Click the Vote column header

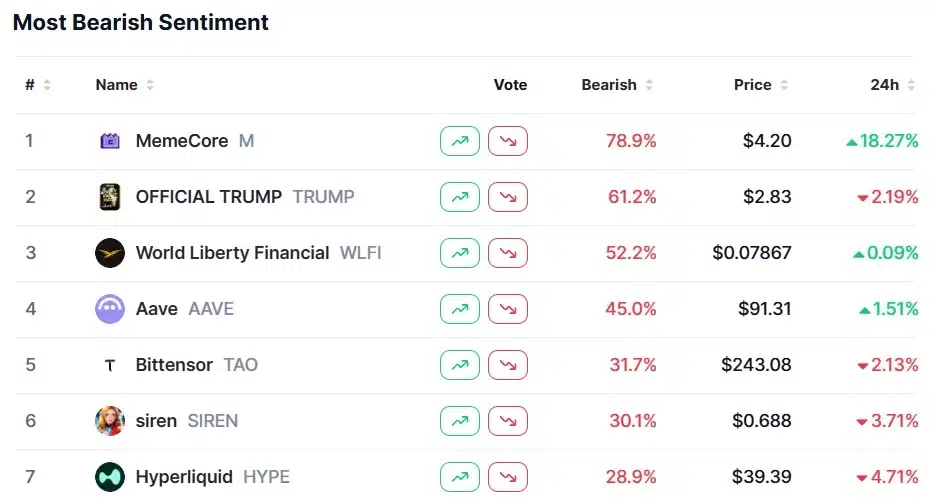[x=510, y=85]
